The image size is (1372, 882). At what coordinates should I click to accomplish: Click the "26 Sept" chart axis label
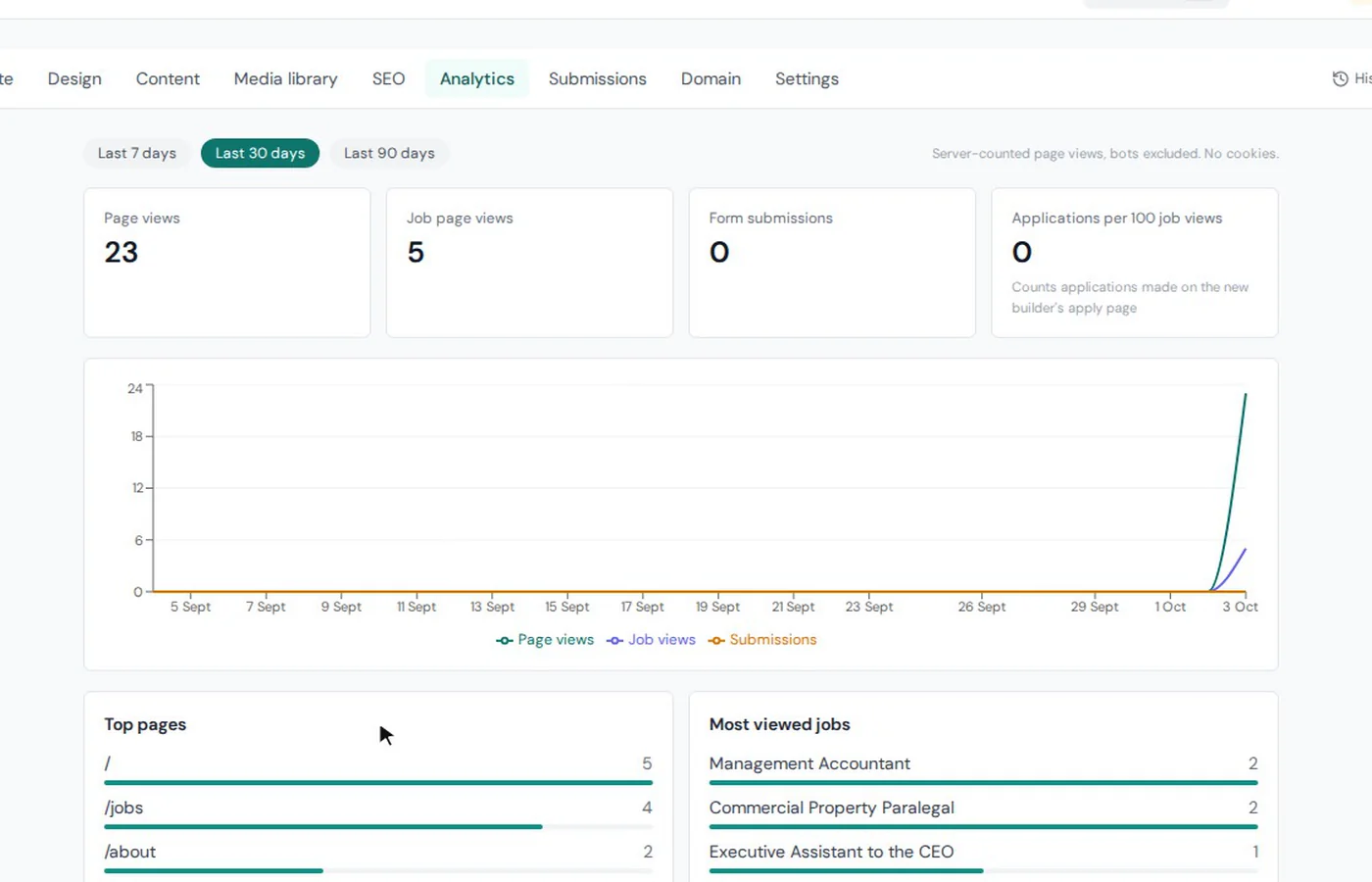point(982,607)
